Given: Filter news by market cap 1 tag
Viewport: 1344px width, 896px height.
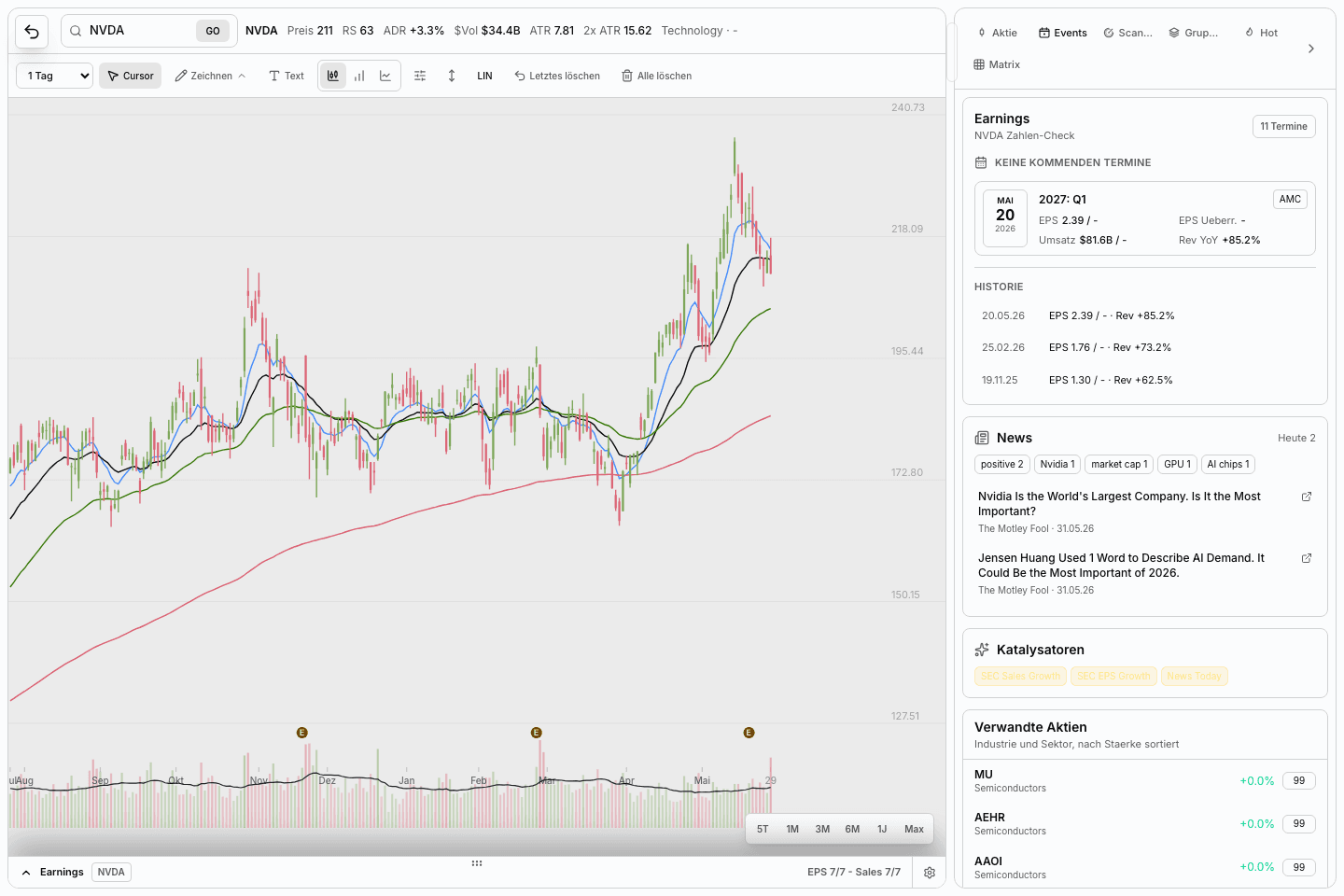Looking at the screenshot, I should (x=1119, y=464).
